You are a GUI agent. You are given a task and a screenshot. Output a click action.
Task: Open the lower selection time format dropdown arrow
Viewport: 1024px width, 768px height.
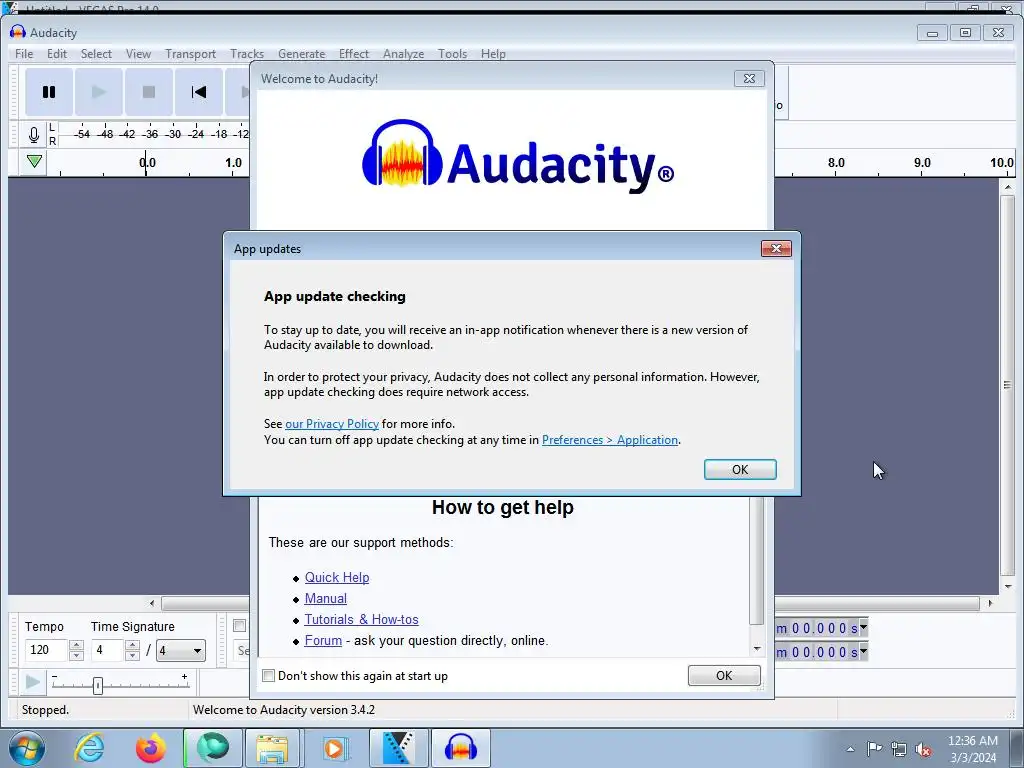click(863, 651)
